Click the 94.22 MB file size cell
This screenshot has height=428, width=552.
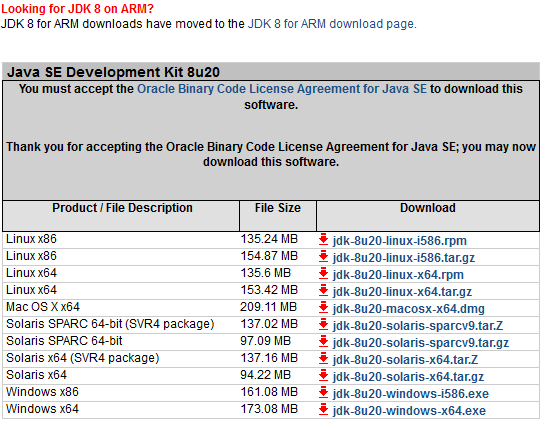(278, 375)
